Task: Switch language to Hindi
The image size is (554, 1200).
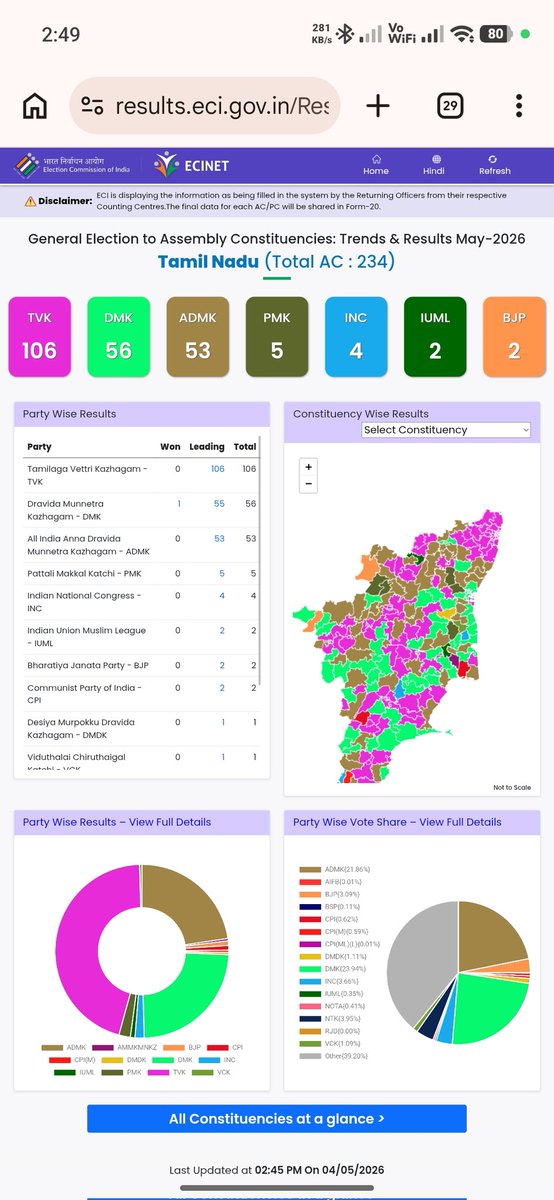Action: click(434, 165)
